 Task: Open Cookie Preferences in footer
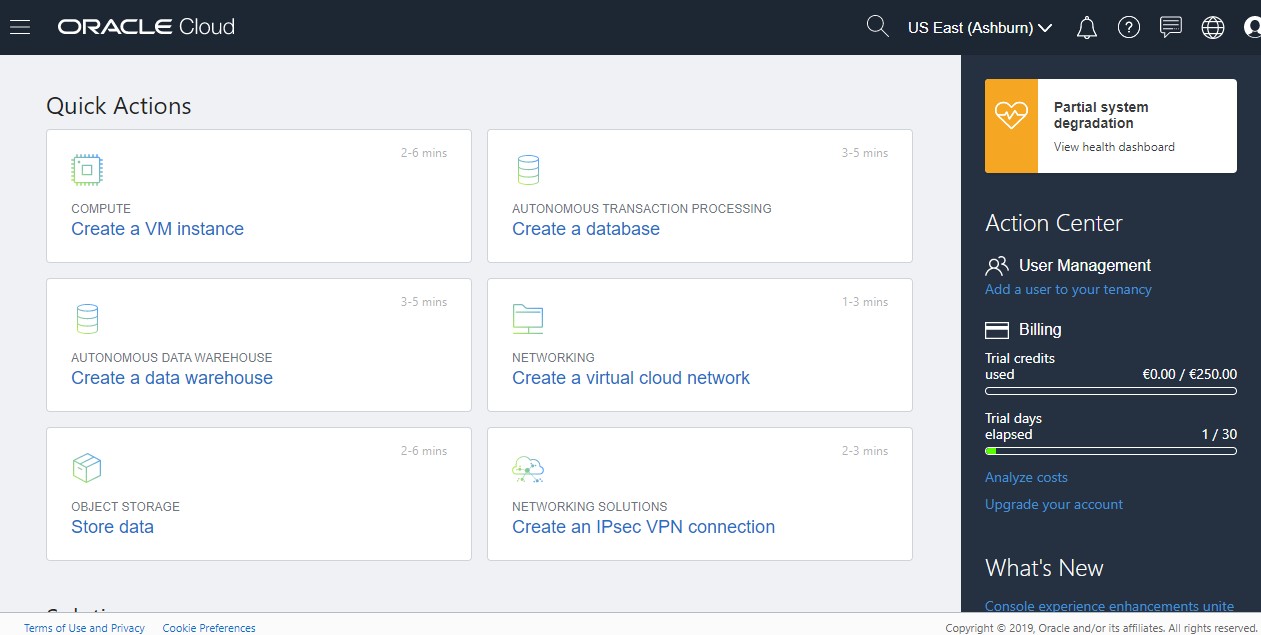click(209, 628)
